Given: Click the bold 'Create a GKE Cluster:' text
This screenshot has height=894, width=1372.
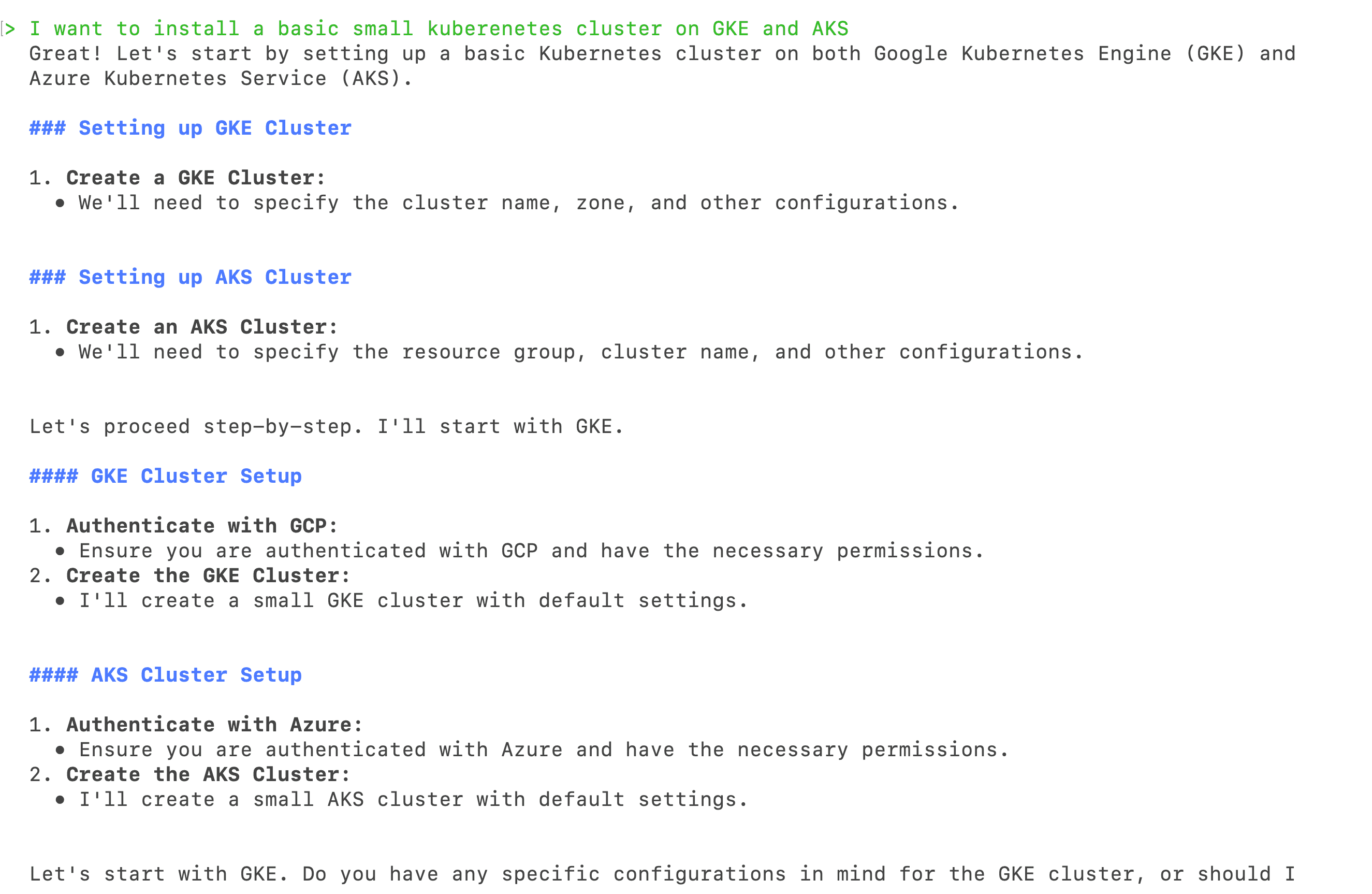Looking at the screenshot, I should click(196, 178).
